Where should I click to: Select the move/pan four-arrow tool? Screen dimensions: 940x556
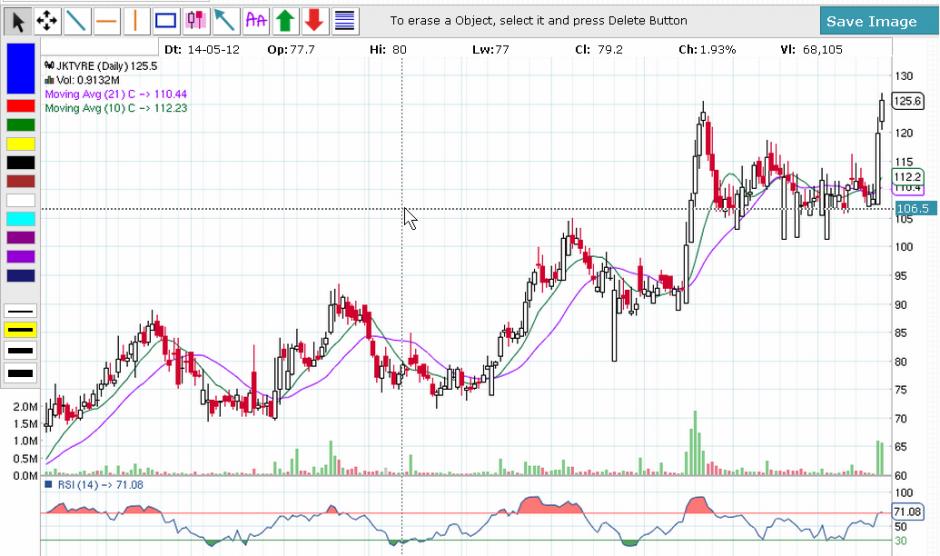[x=47, y=21]
